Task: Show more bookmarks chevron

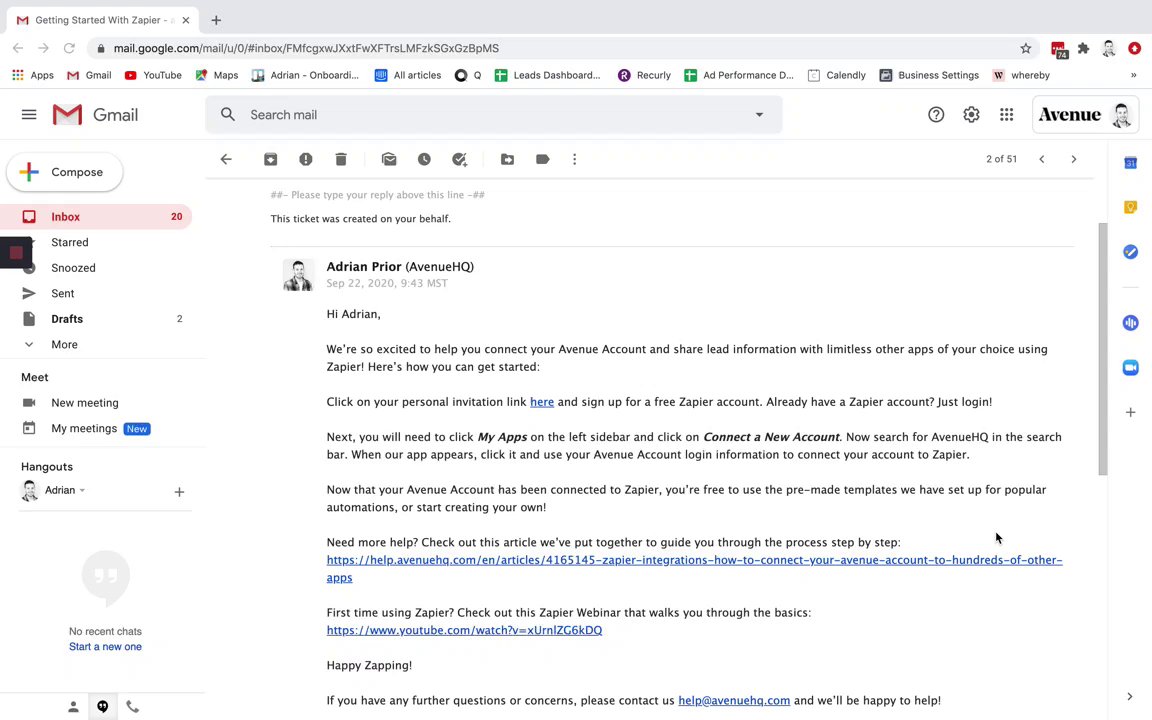Action: (1134, 75)
